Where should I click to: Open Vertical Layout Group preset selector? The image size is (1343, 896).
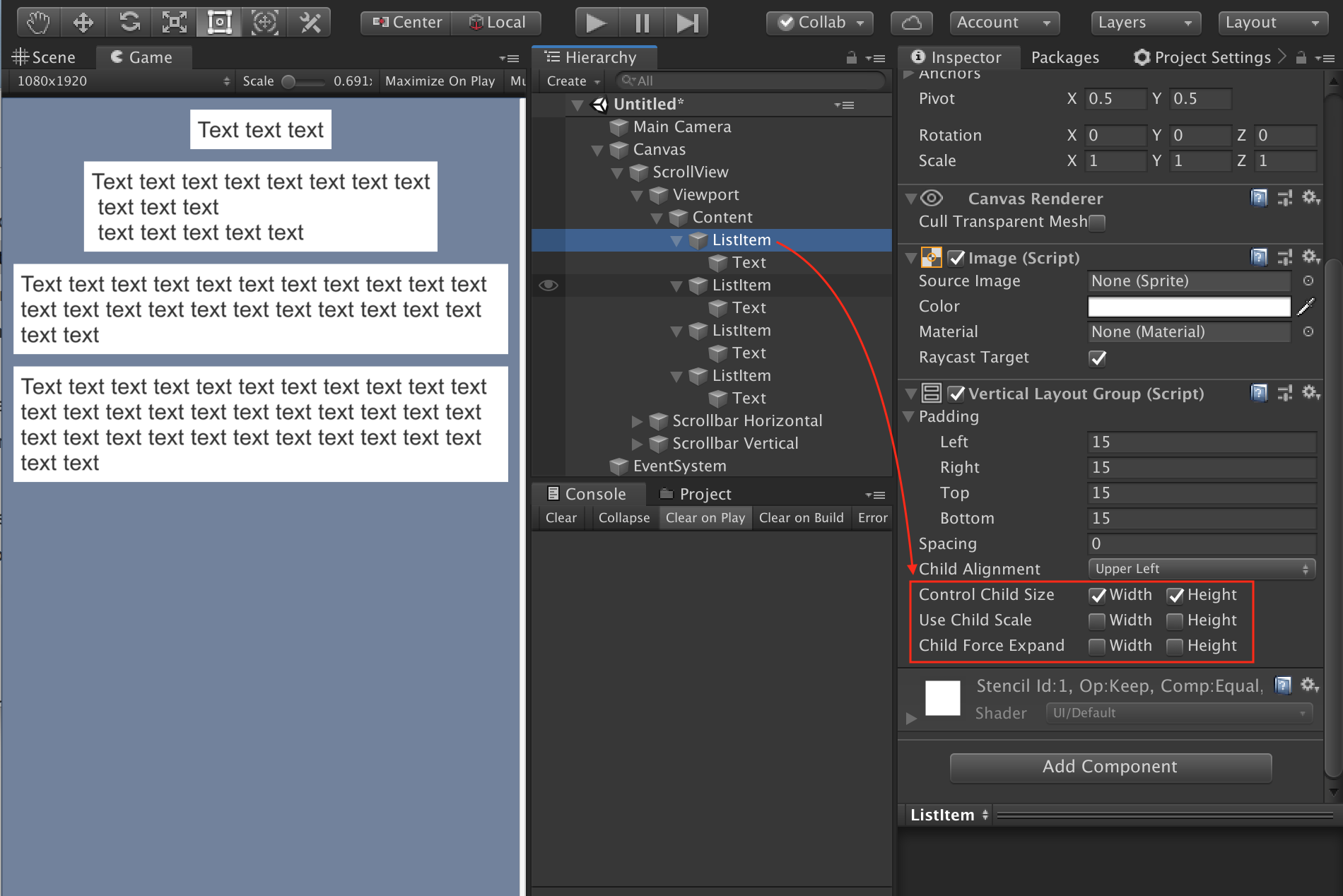(x=1285, y=393)
